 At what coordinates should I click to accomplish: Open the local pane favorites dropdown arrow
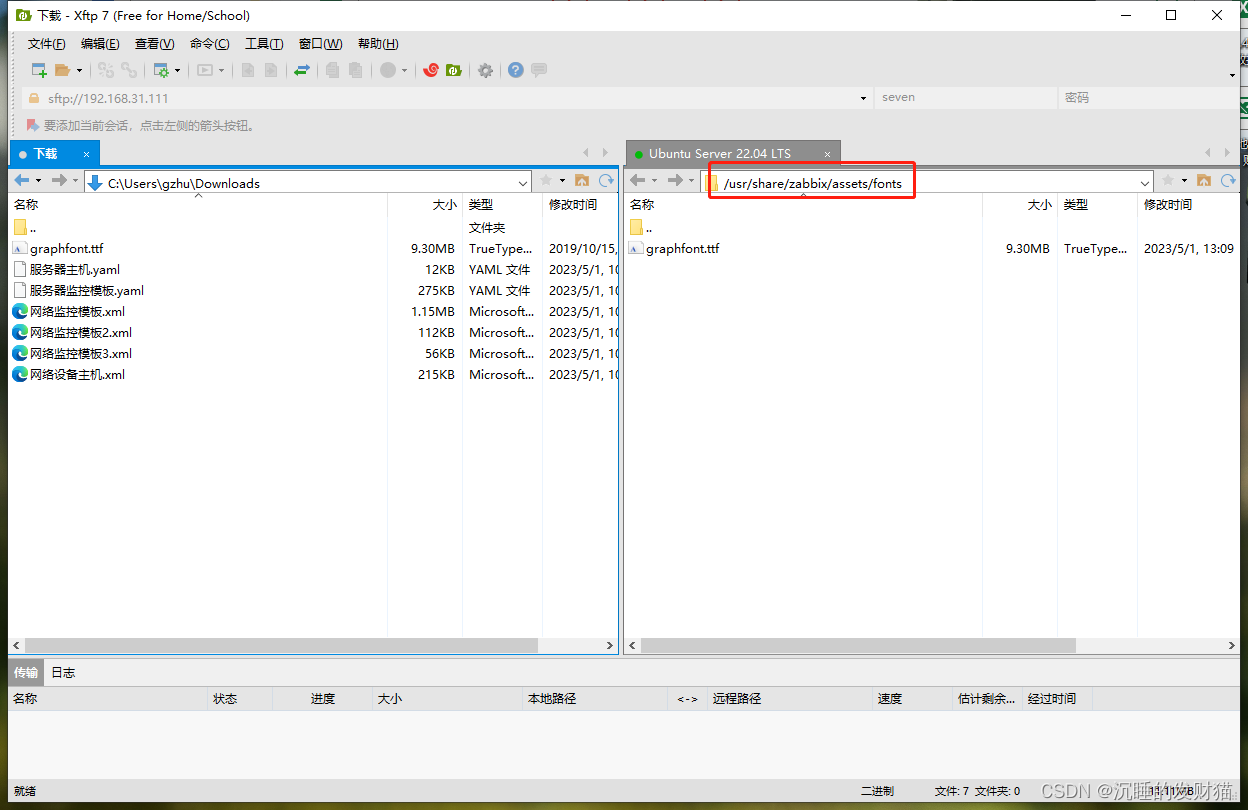click(563, 181)
